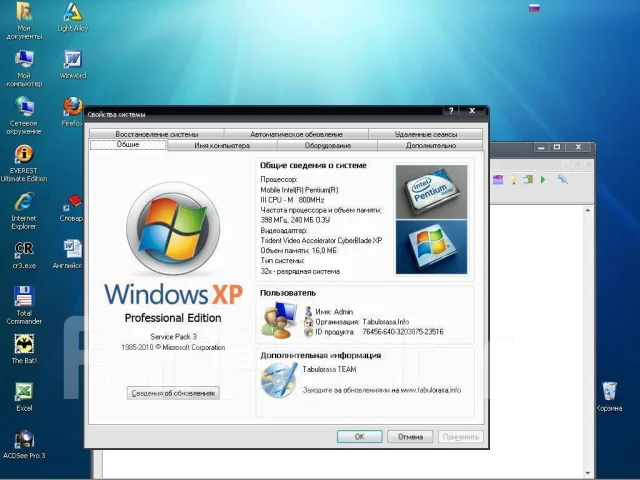
Task: Open Сетевое окружение desktop icon
Action: point(24,116)
